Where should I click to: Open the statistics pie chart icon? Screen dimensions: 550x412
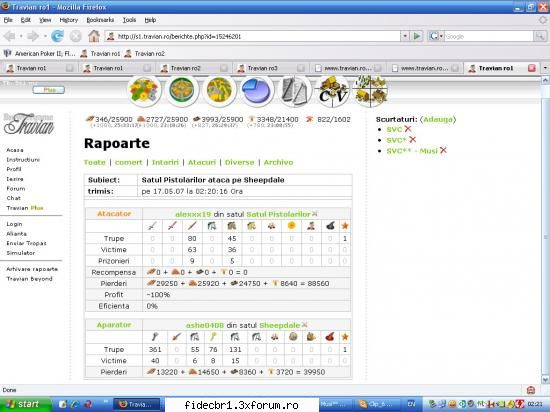[257, 91]
